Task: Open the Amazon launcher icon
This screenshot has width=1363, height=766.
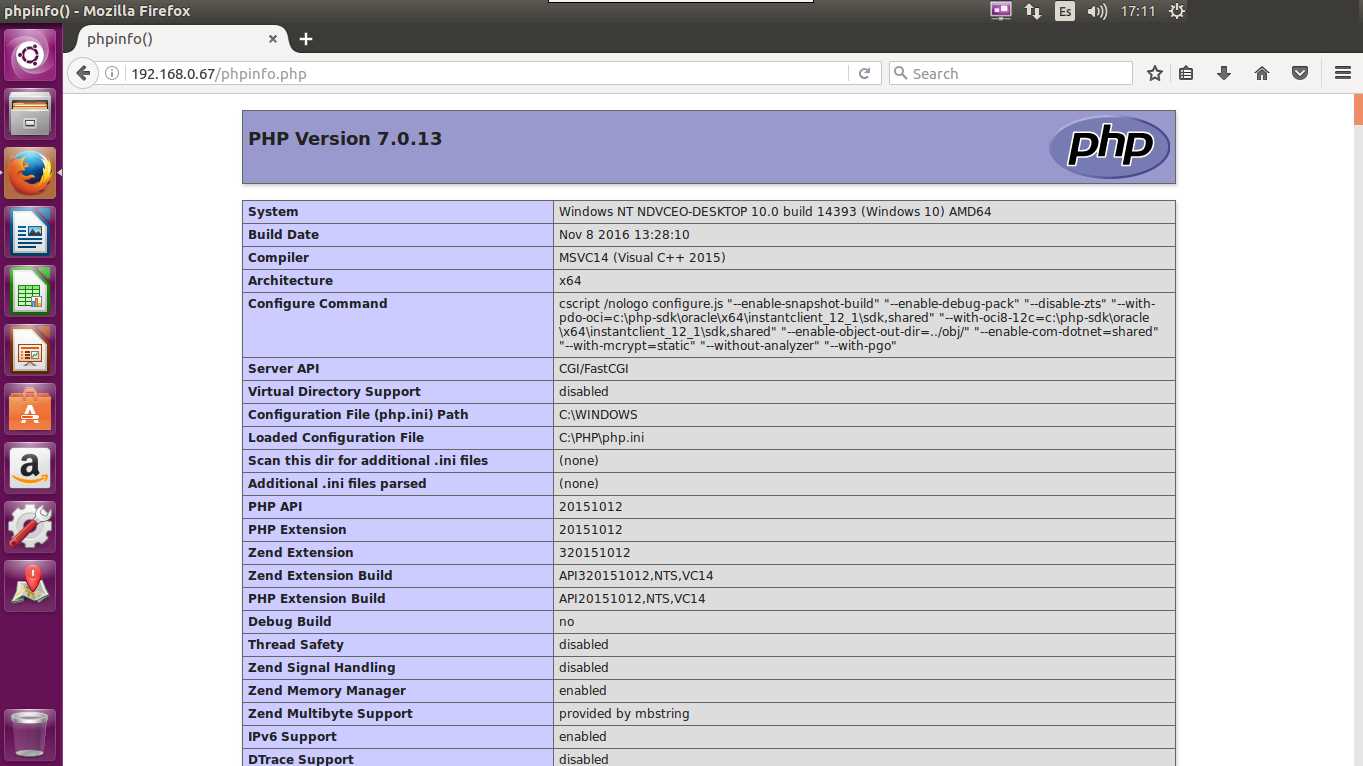Action: (30, 467)
